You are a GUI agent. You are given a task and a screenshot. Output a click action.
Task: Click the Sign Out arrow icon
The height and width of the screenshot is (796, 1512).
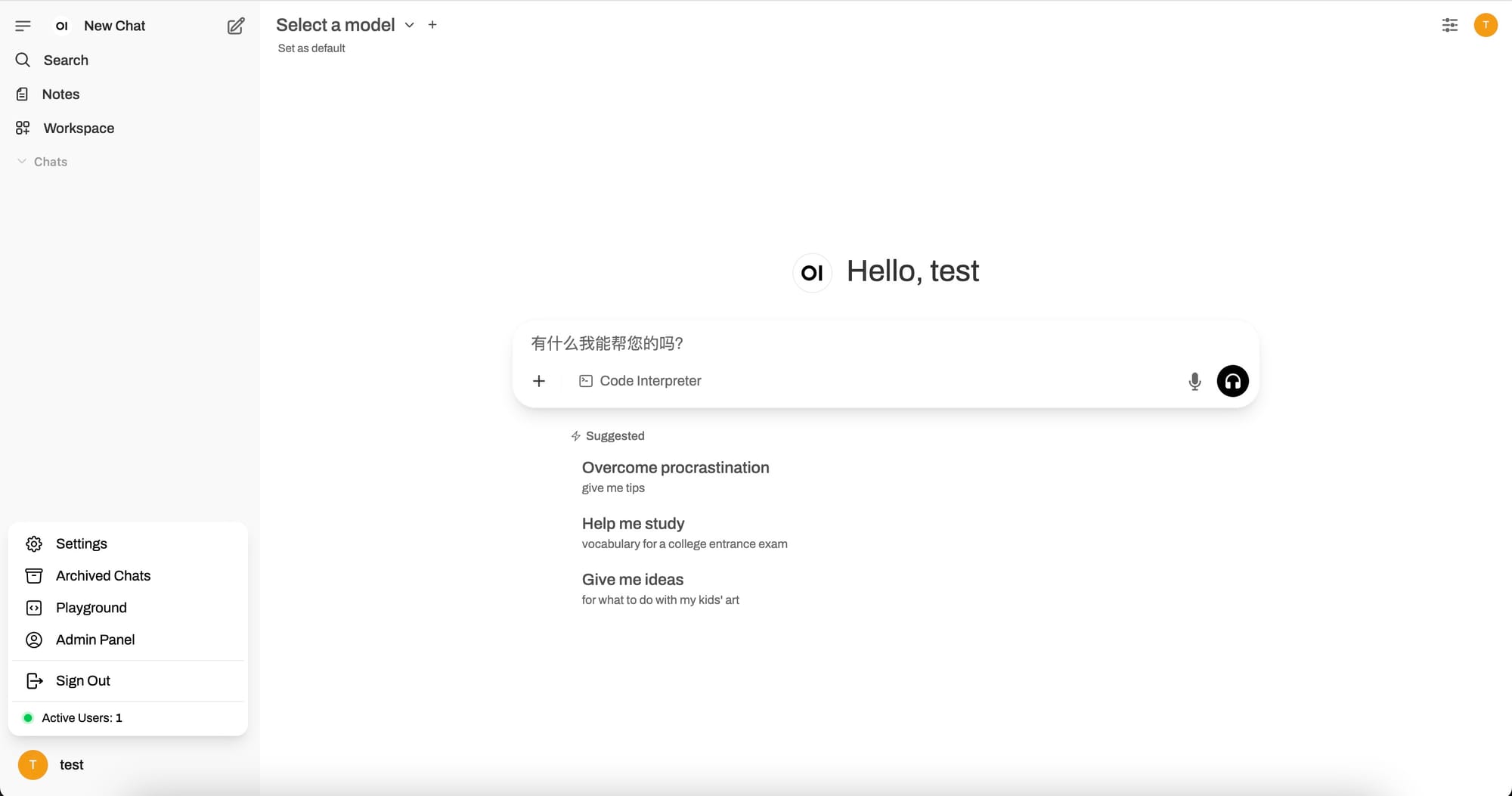35,680
